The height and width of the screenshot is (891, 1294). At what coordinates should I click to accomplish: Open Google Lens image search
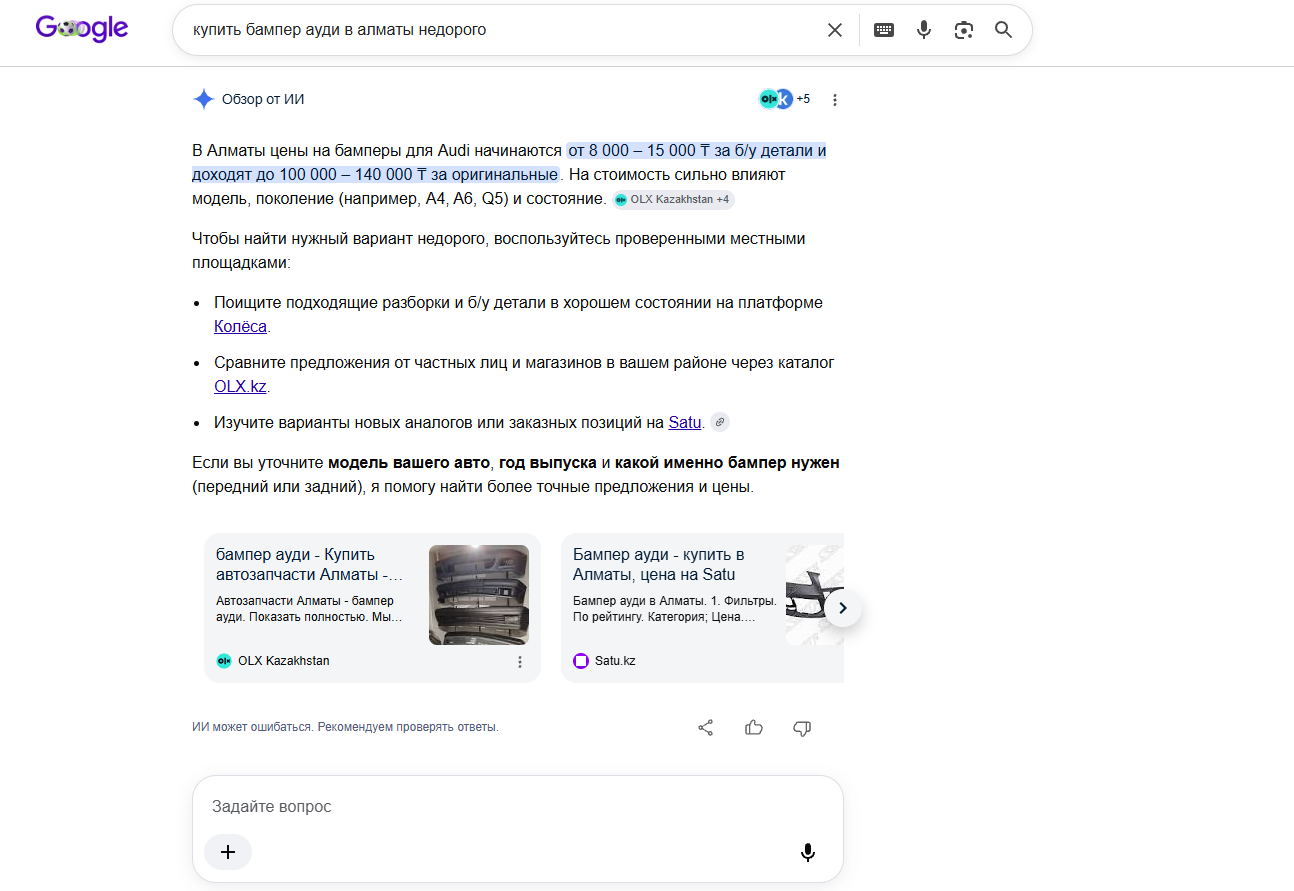click(x=964, y=30)
